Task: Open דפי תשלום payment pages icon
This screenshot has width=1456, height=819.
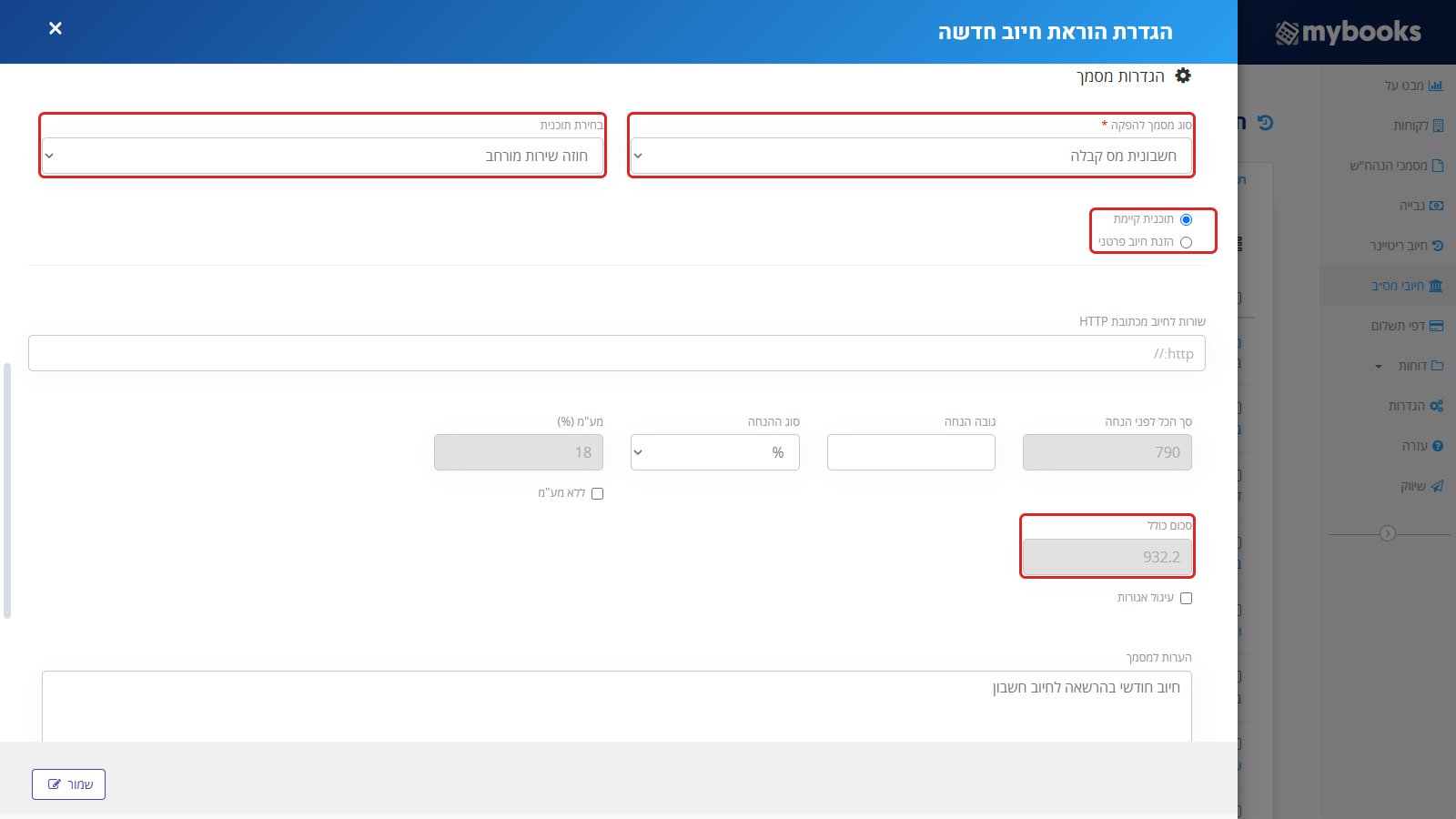Action: [x=1436, y=326]
